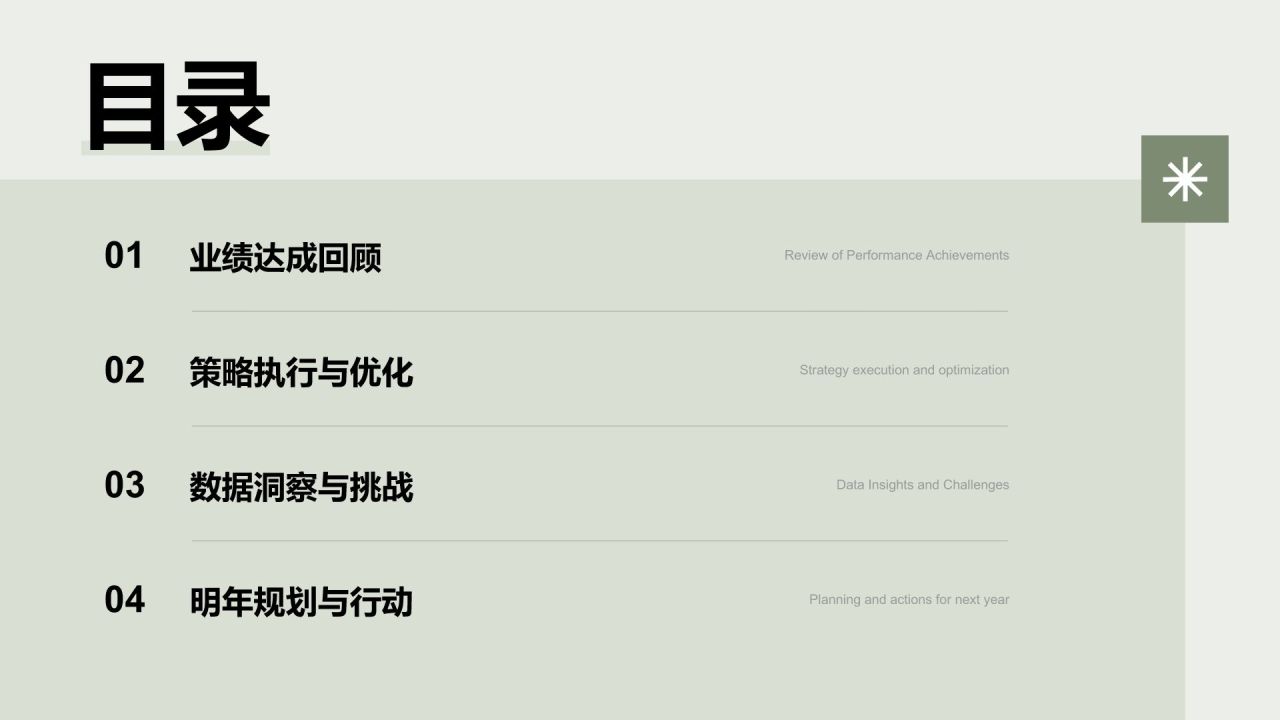
Task: Go to the 数据洞察与挑战 section
Action: pyautogui.click(x=301, y=488)
